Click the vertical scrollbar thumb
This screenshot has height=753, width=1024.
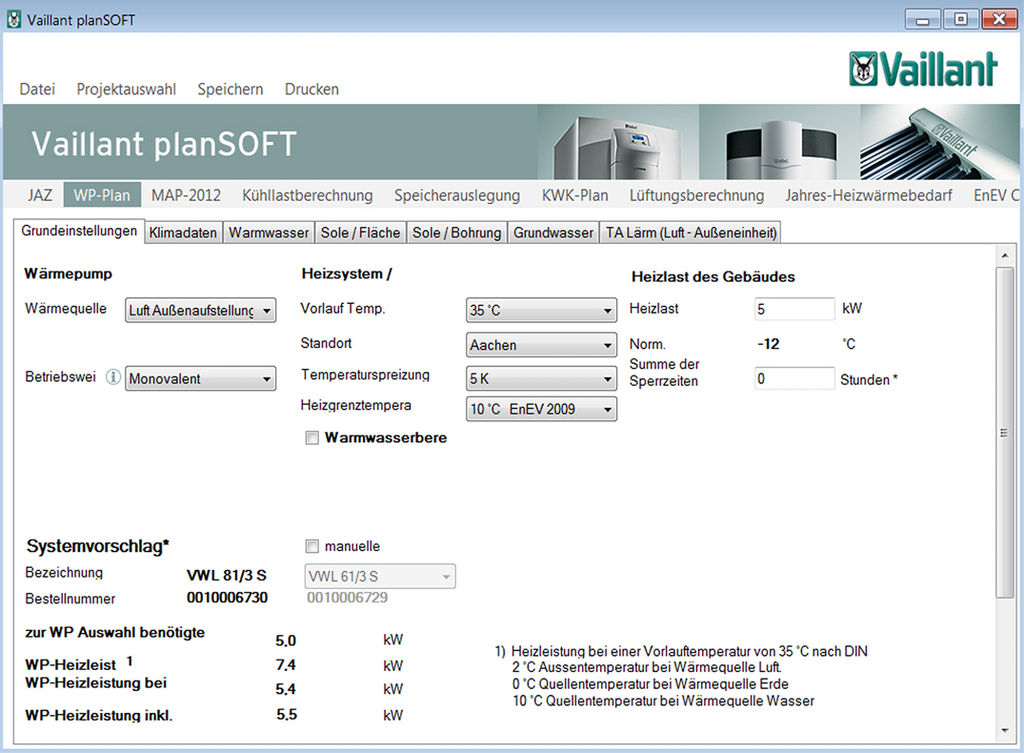1004,432
